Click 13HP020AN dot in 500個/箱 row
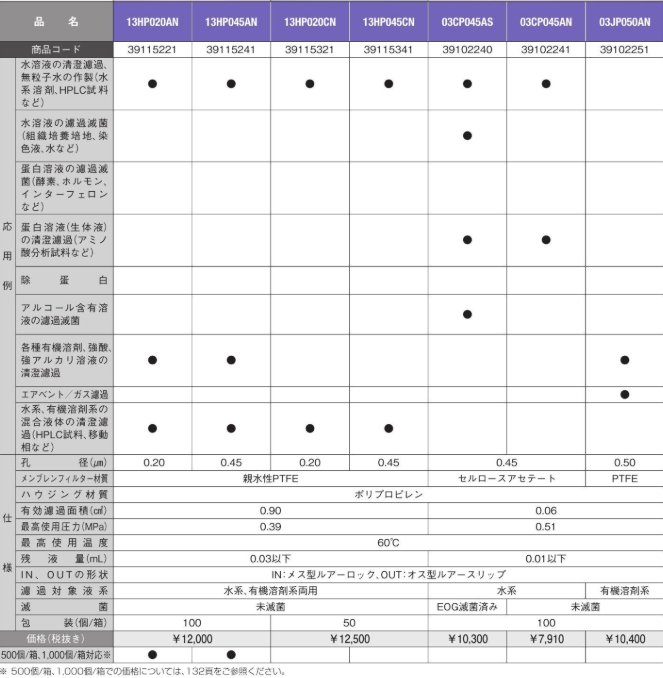Image resolution: width=663 pixels, height=678 pixels. 153,653
